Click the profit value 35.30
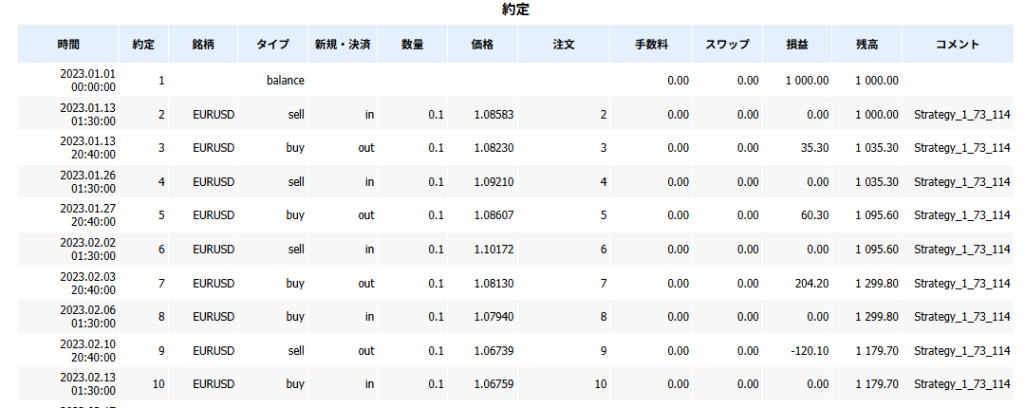 pyautogui.click(x=814, y=148)
